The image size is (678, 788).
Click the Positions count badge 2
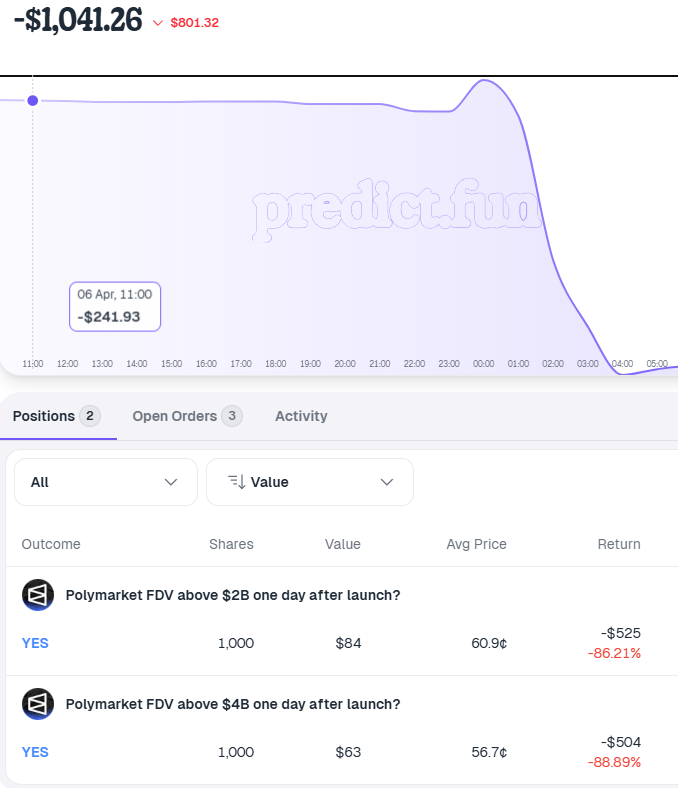click(x=90, y=416)
